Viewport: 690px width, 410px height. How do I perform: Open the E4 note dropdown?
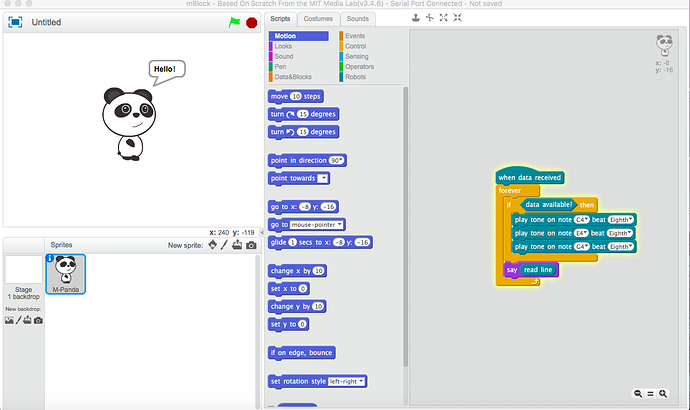pyautogui.click(x=581, y=233)
